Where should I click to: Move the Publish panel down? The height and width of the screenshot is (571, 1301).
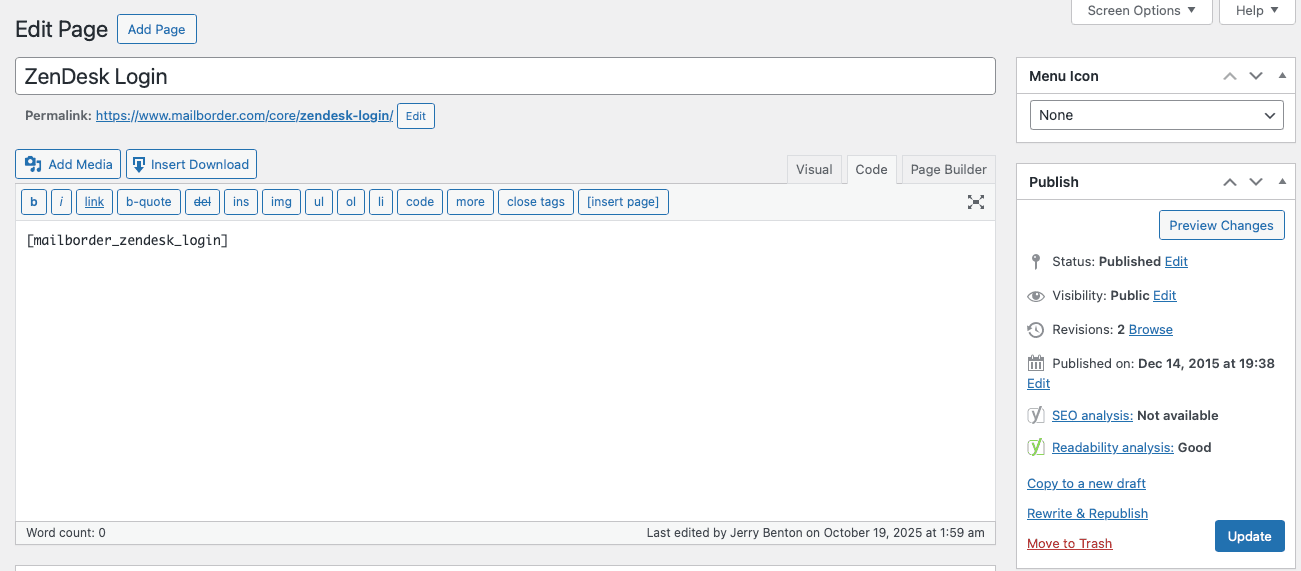click(x=1256, y=182)
